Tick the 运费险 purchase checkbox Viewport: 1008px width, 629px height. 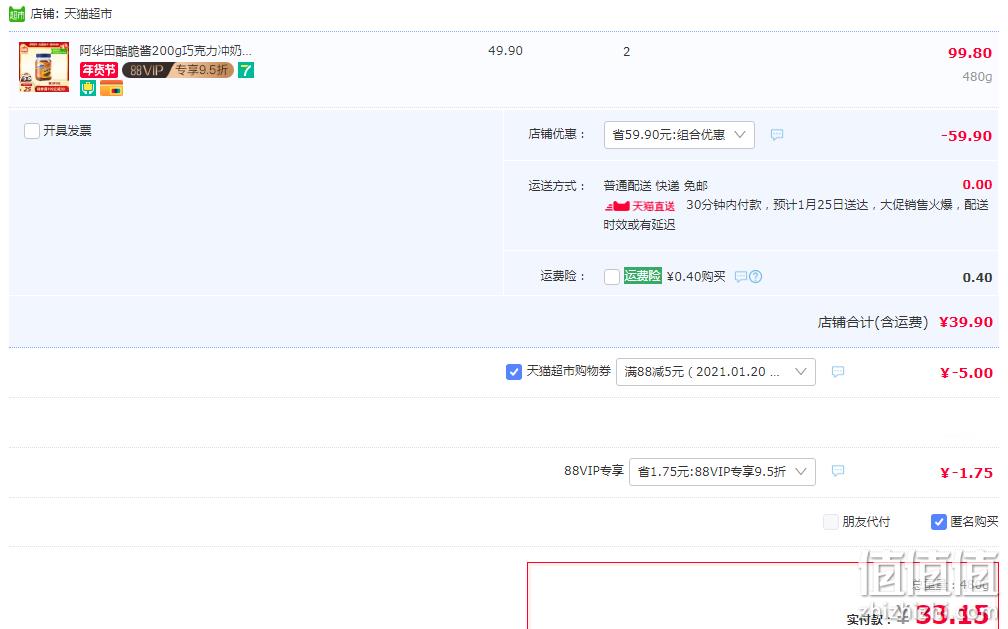coord(612,277)
